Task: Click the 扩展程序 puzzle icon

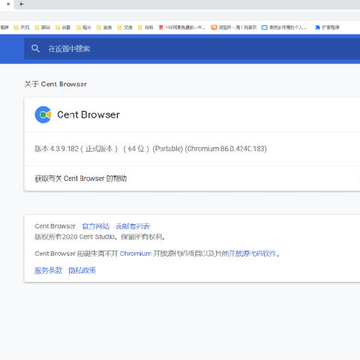Action: [317, 28]
